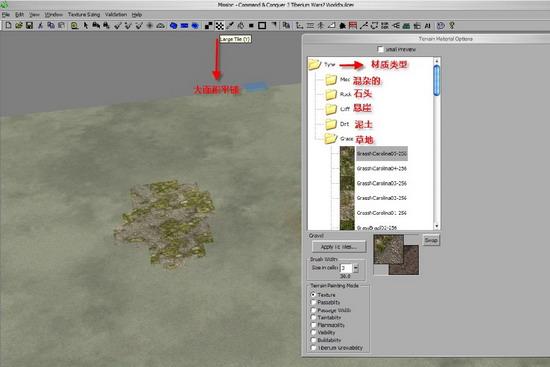This screenshot has height=367, width=550.
Task: Select the highlighted GrassCarolina texture entry
Action: [x=382, y=154]
